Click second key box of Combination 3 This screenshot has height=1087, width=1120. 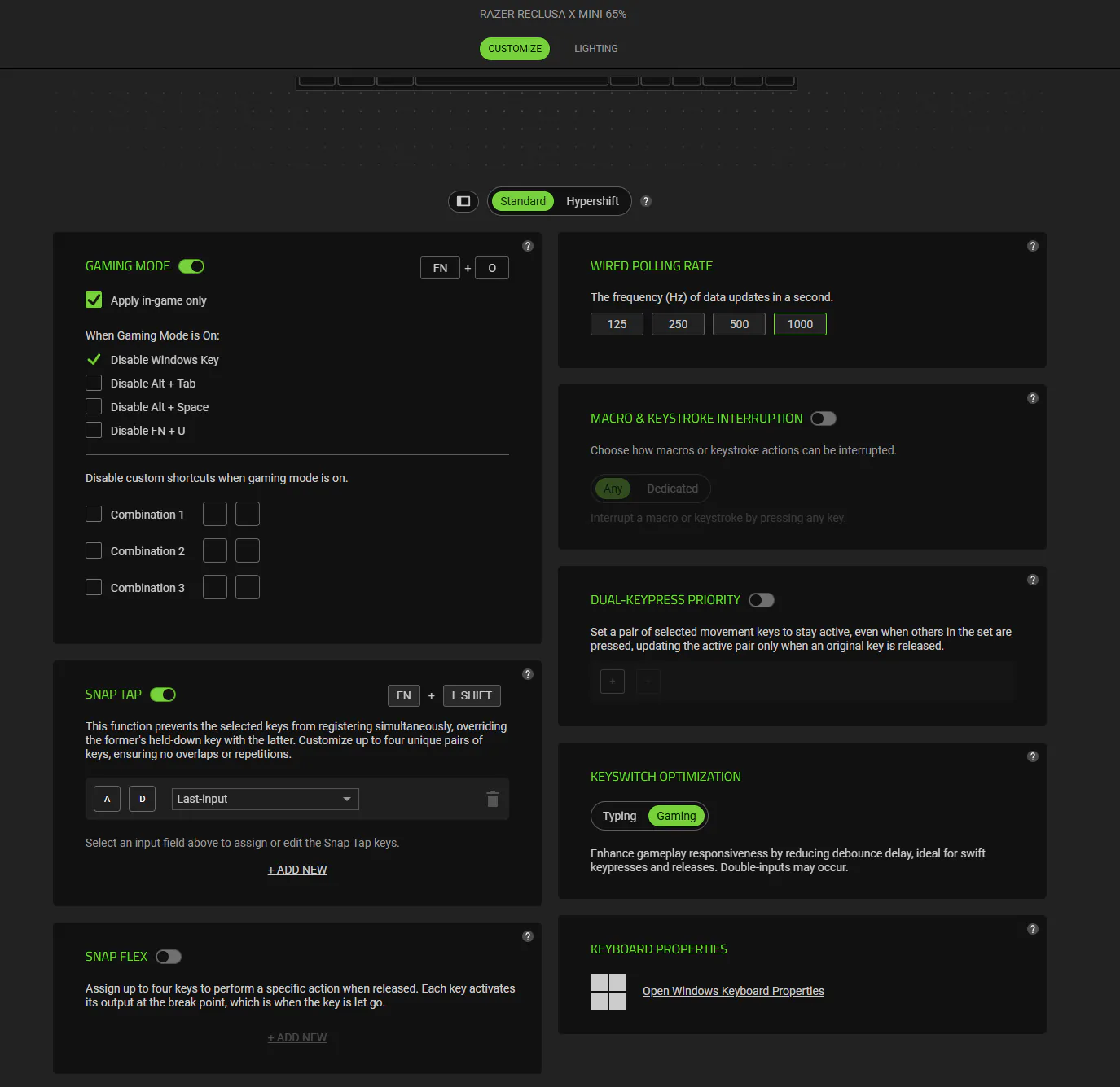click(248, 587)
